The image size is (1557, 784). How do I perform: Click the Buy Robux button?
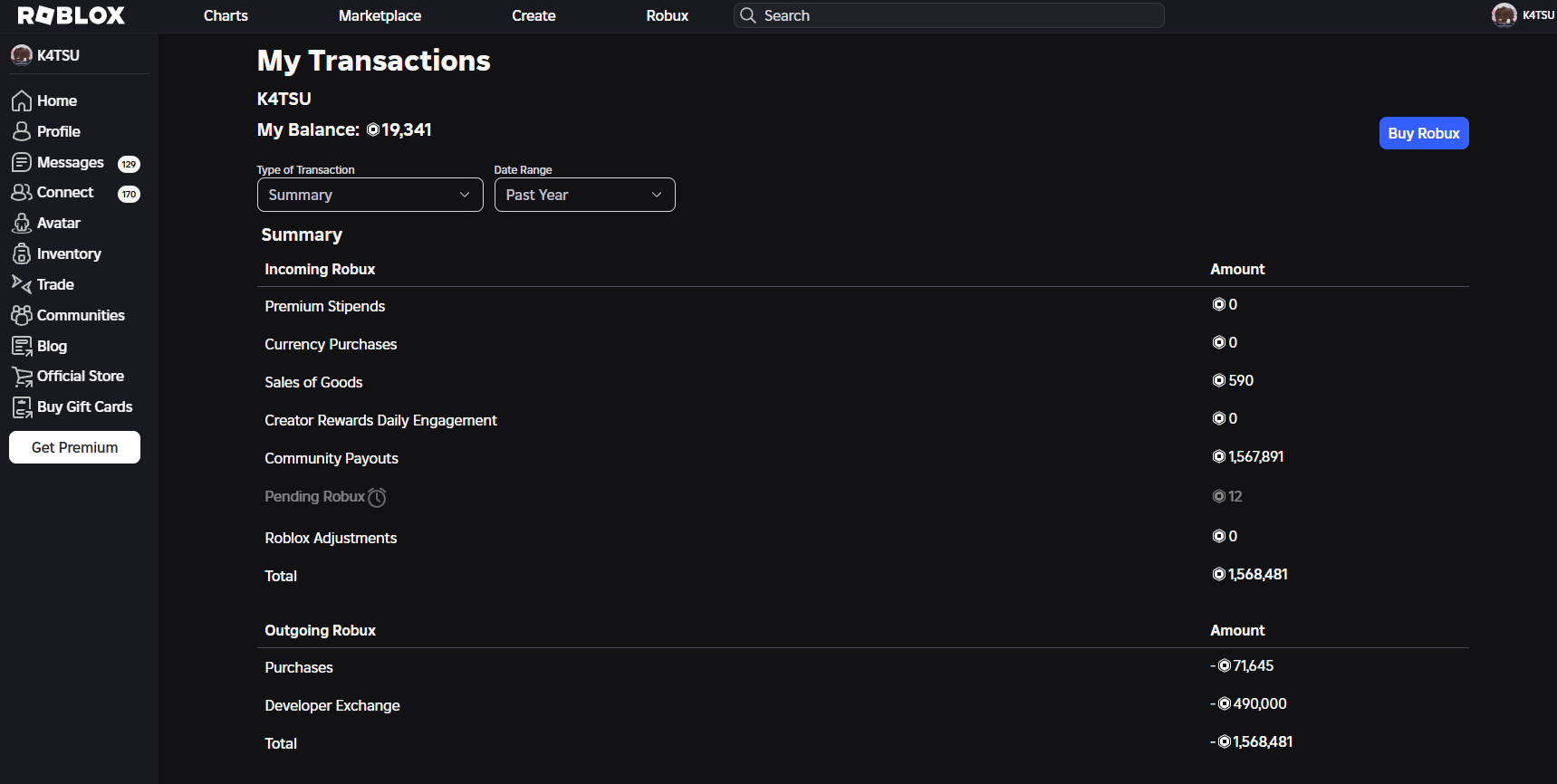point(1423,133)
